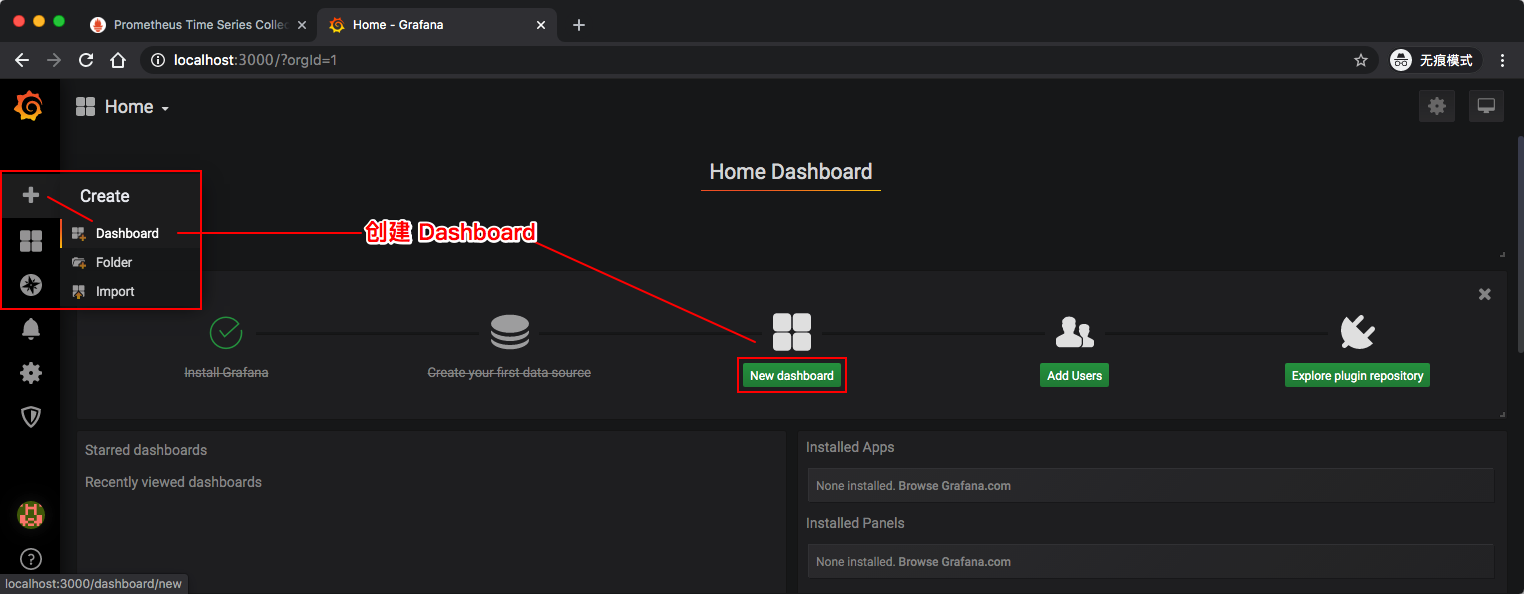Open the Alerting bell sidebar icon
Viewport: 1524px width, 594px height.
click(31, 329)
